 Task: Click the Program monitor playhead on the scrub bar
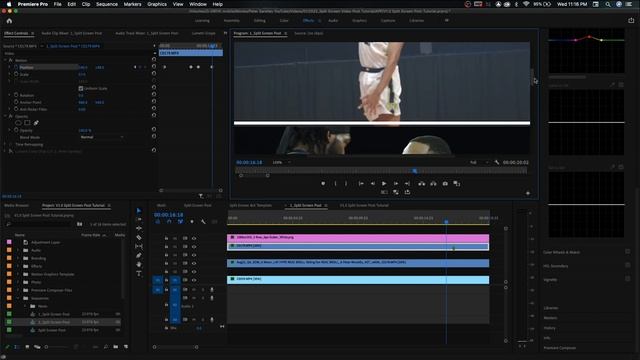415,171
